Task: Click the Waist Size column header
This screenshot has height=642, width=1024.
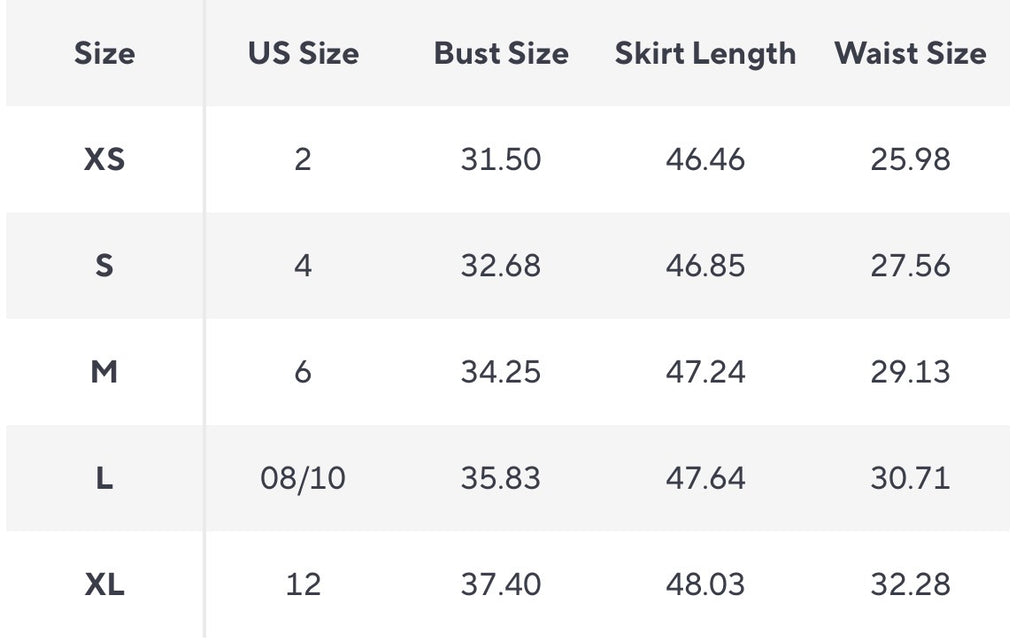Action: point(910,54)
